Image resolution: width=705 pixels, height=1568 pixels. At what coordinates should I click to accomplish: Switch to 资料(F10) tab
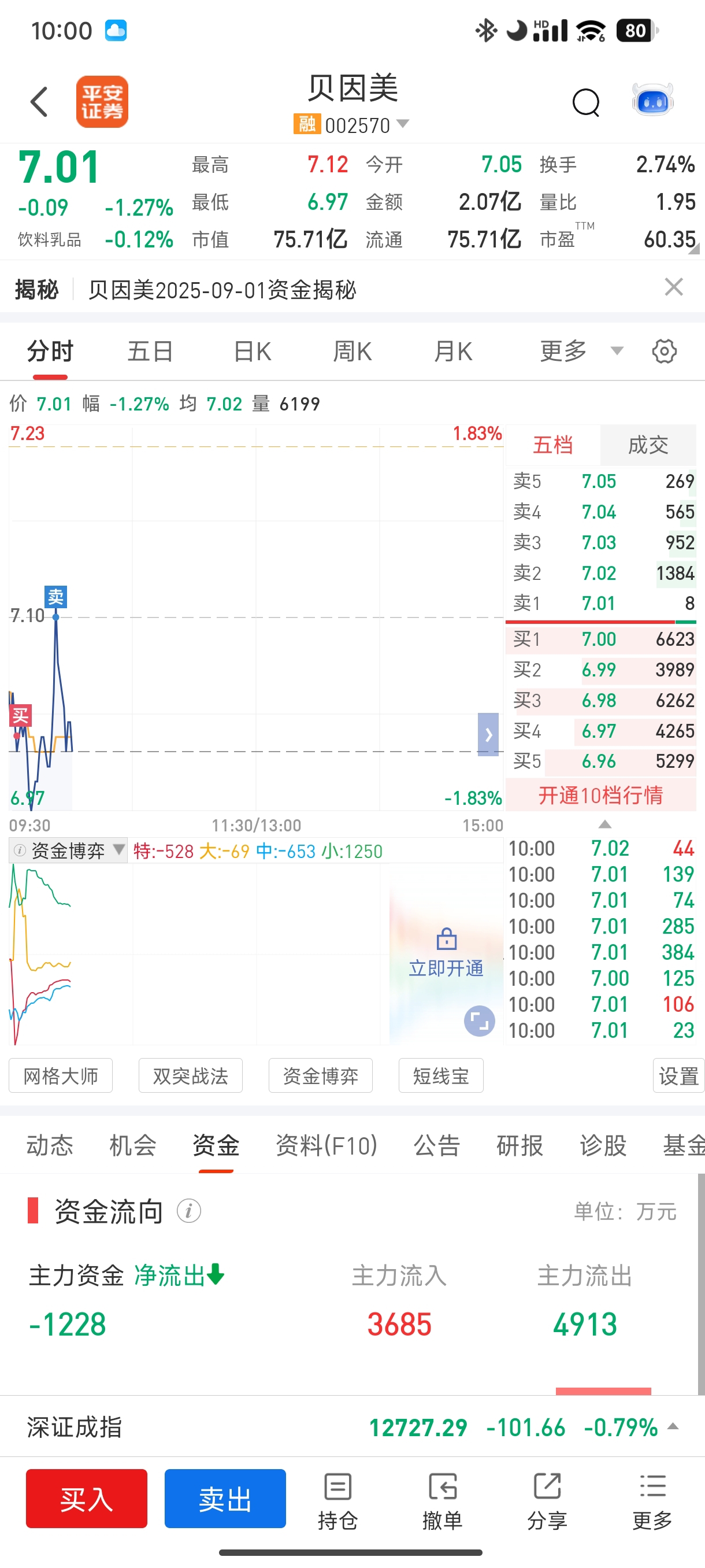326,1145
